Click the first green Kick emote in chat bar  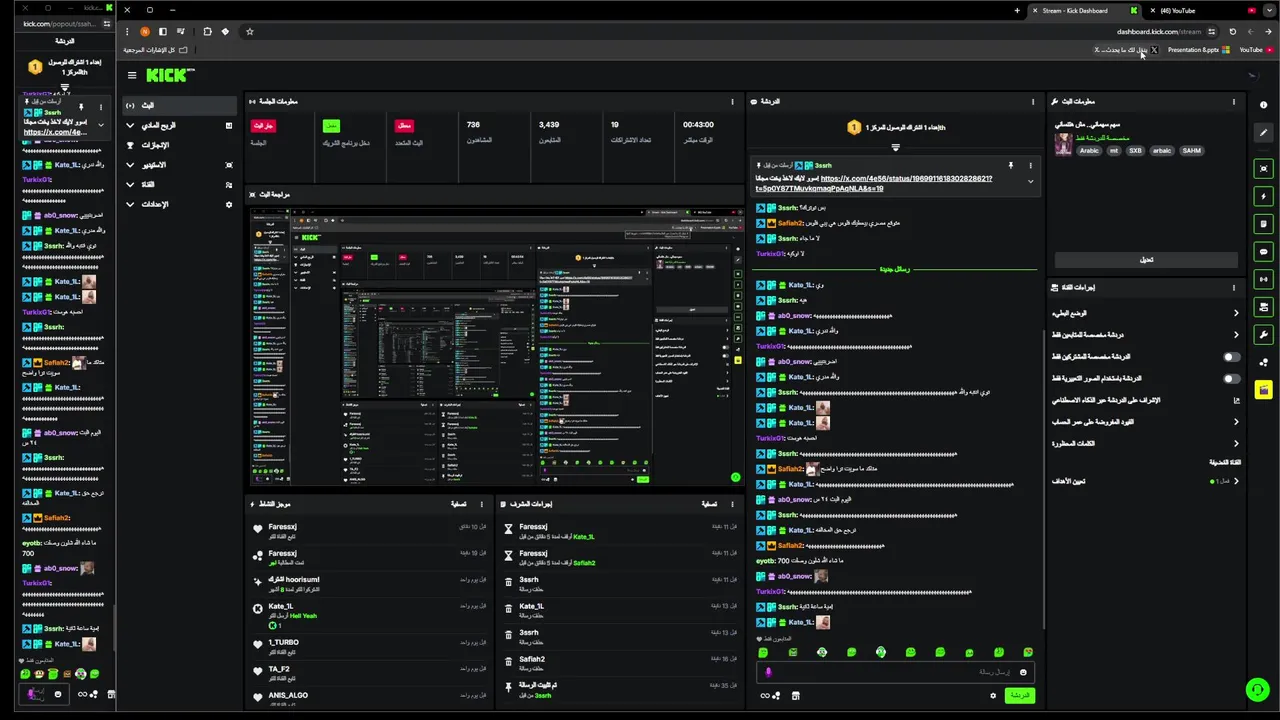click(x=763, y=652)
